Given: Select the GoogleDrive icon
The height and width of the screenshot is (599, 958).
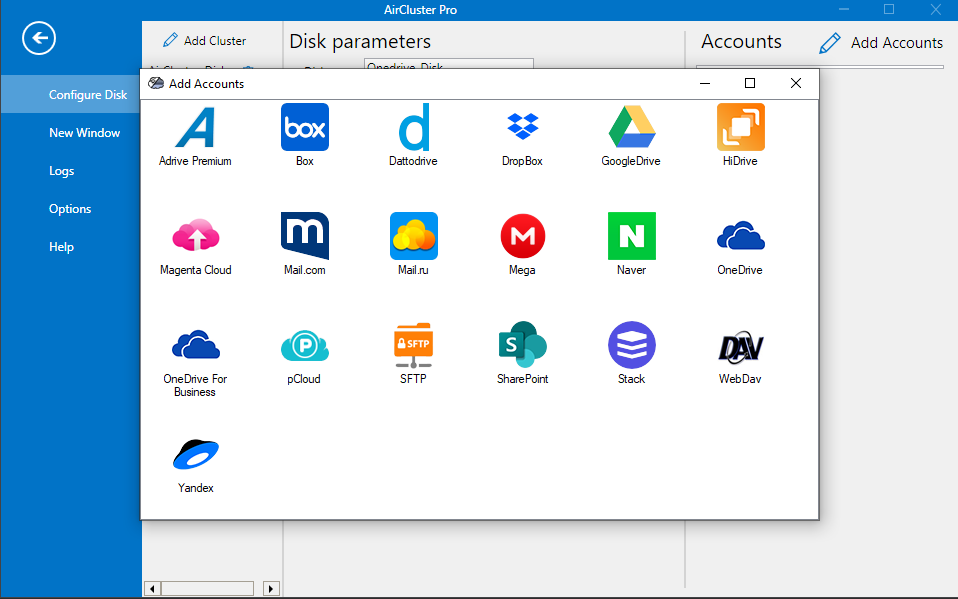Looking at the screenshot, I should (x=631, y=127).
